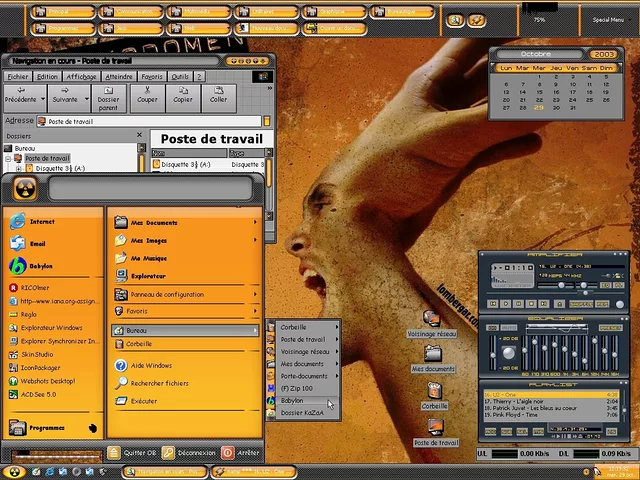Select Dossier KaZaA in the Bureau submenu
Viewport: 640px width, 480px height.
pyautogui.click(x=301, y=412)
